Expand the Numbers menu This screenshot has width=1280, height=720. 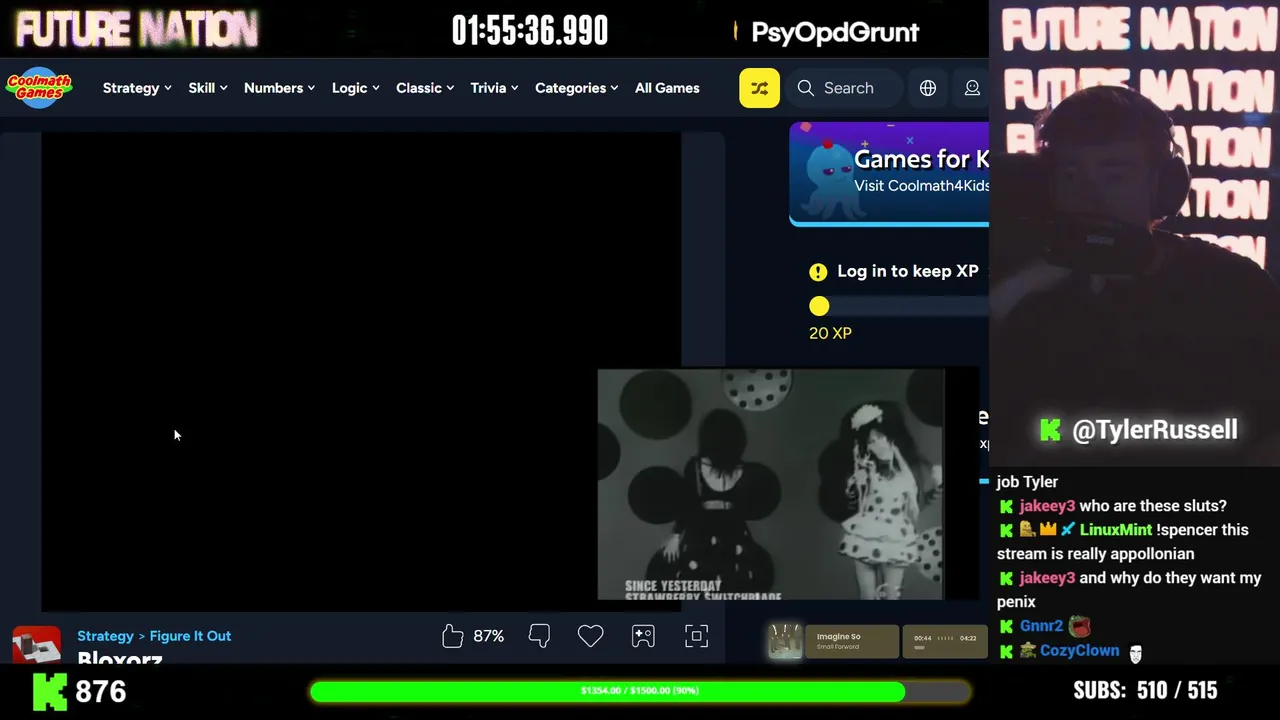[280, 88]
